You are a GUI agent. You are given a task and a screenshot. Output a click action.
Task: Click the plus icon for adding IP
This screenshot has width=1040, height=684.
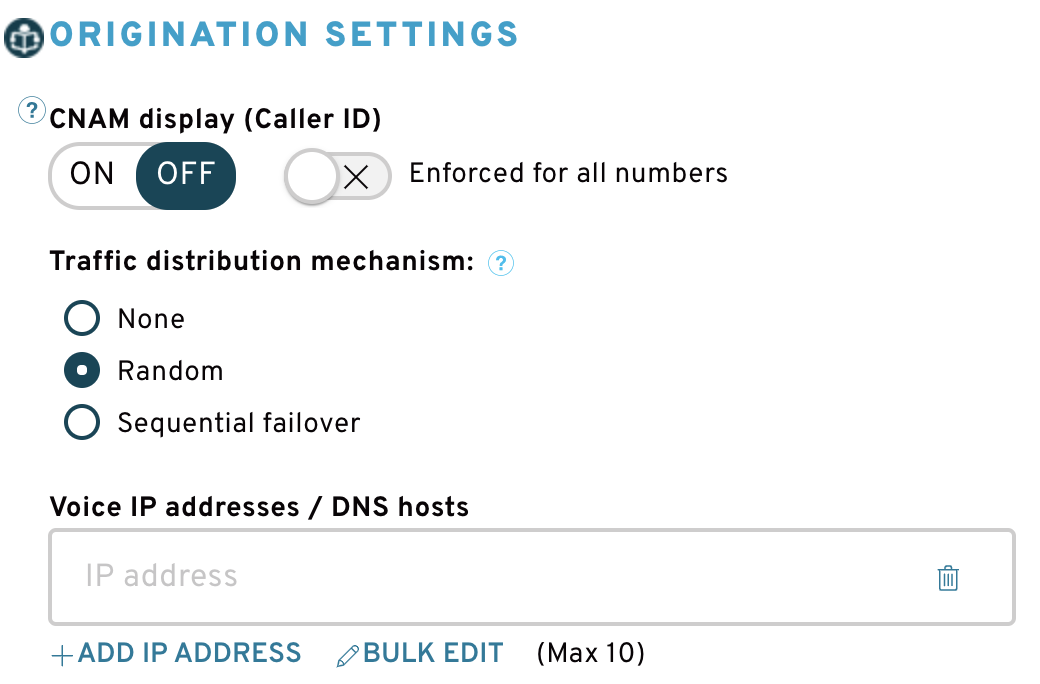point(62,655)
